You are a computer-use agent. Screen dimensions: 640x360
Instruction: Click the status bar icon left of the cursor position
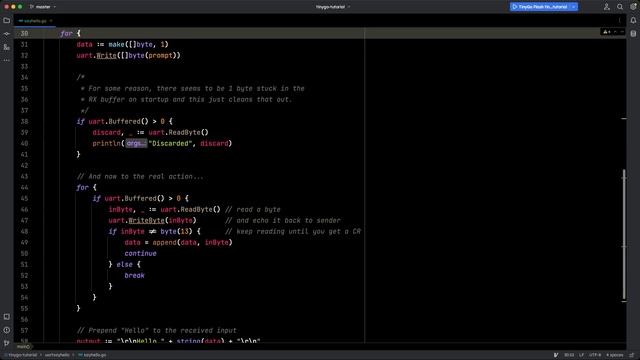(556, 355)
